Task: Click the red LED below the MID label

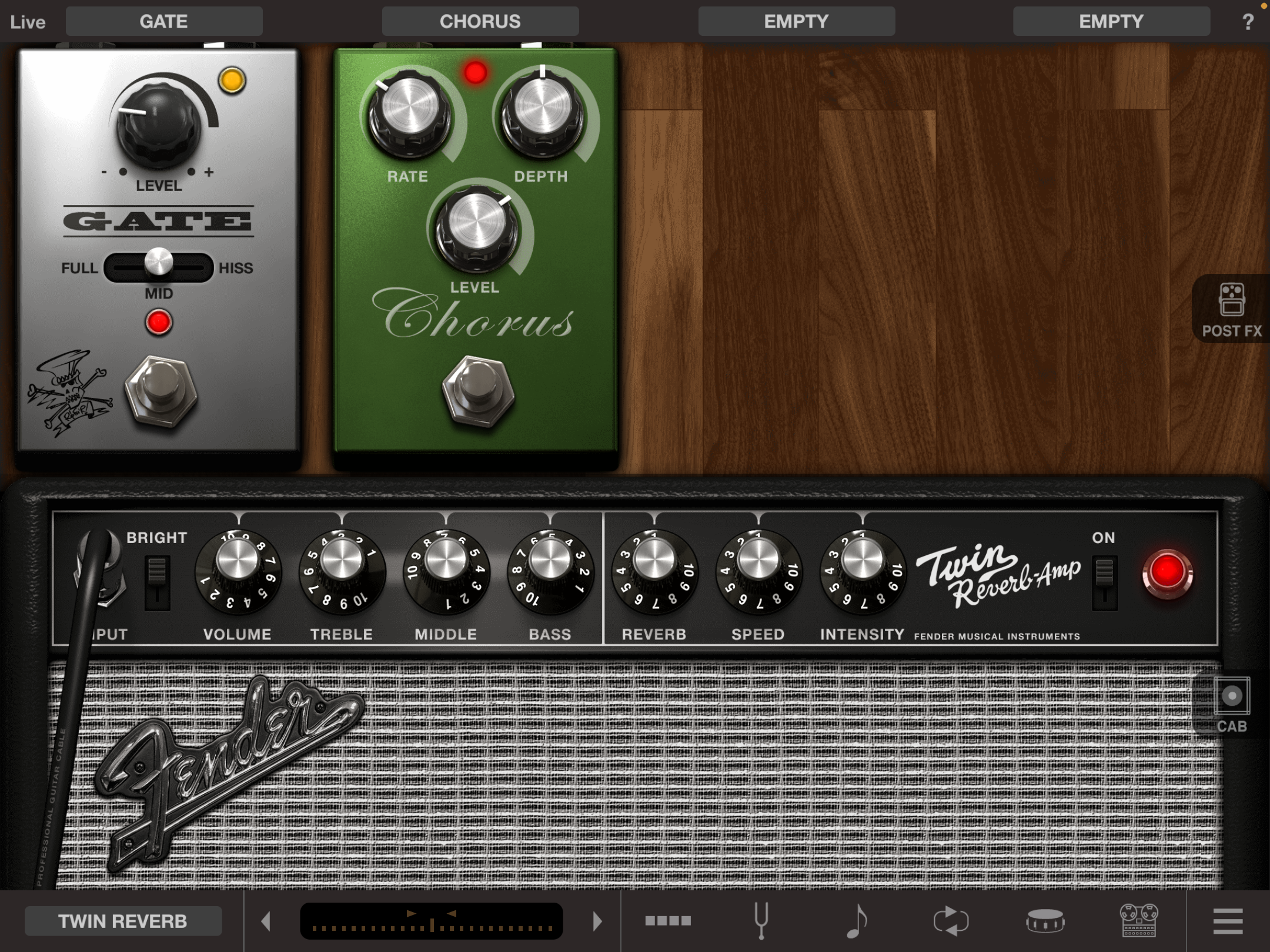Action: (x=159, y=322)
